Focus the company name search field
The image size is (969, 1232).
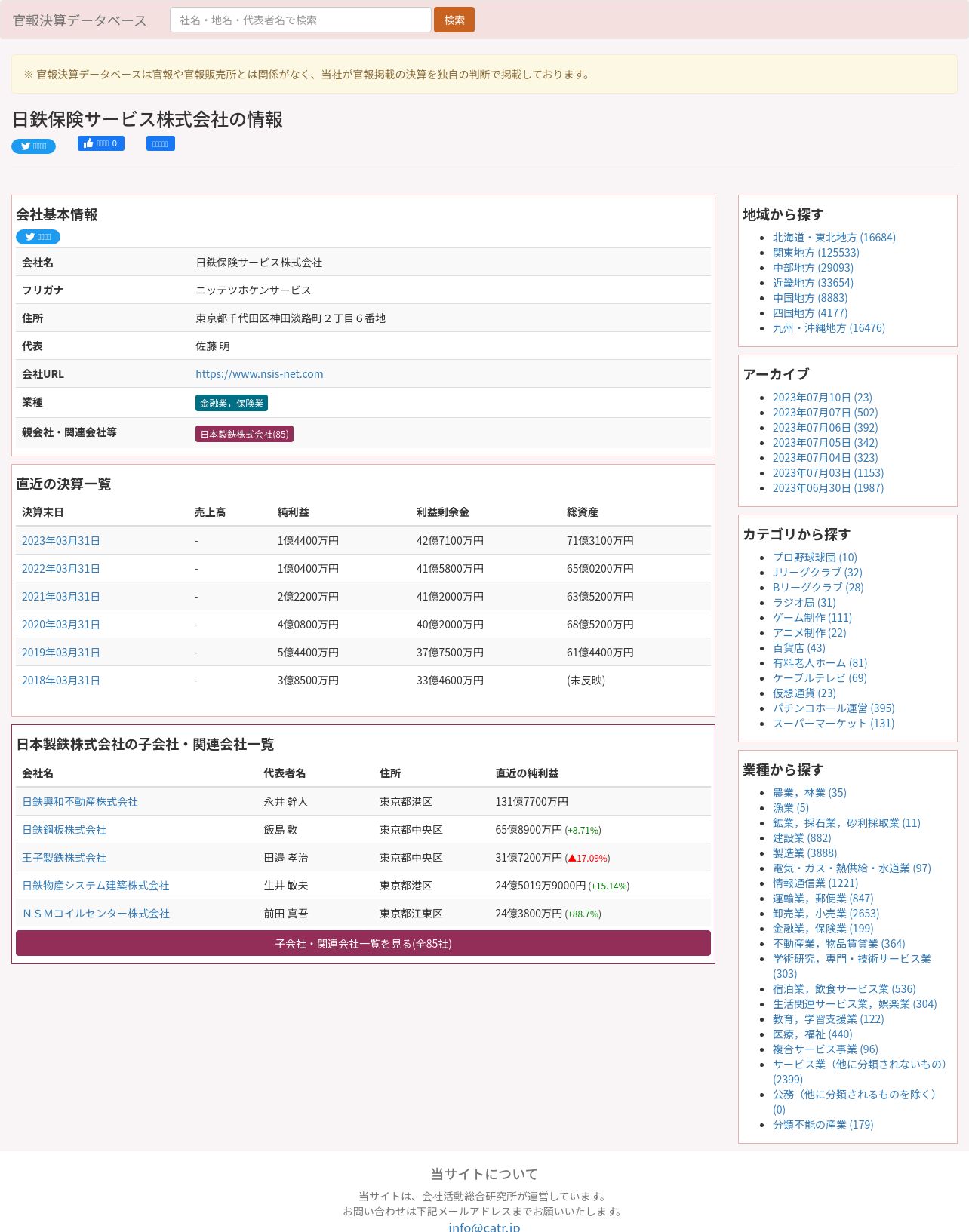pos(300,20)
